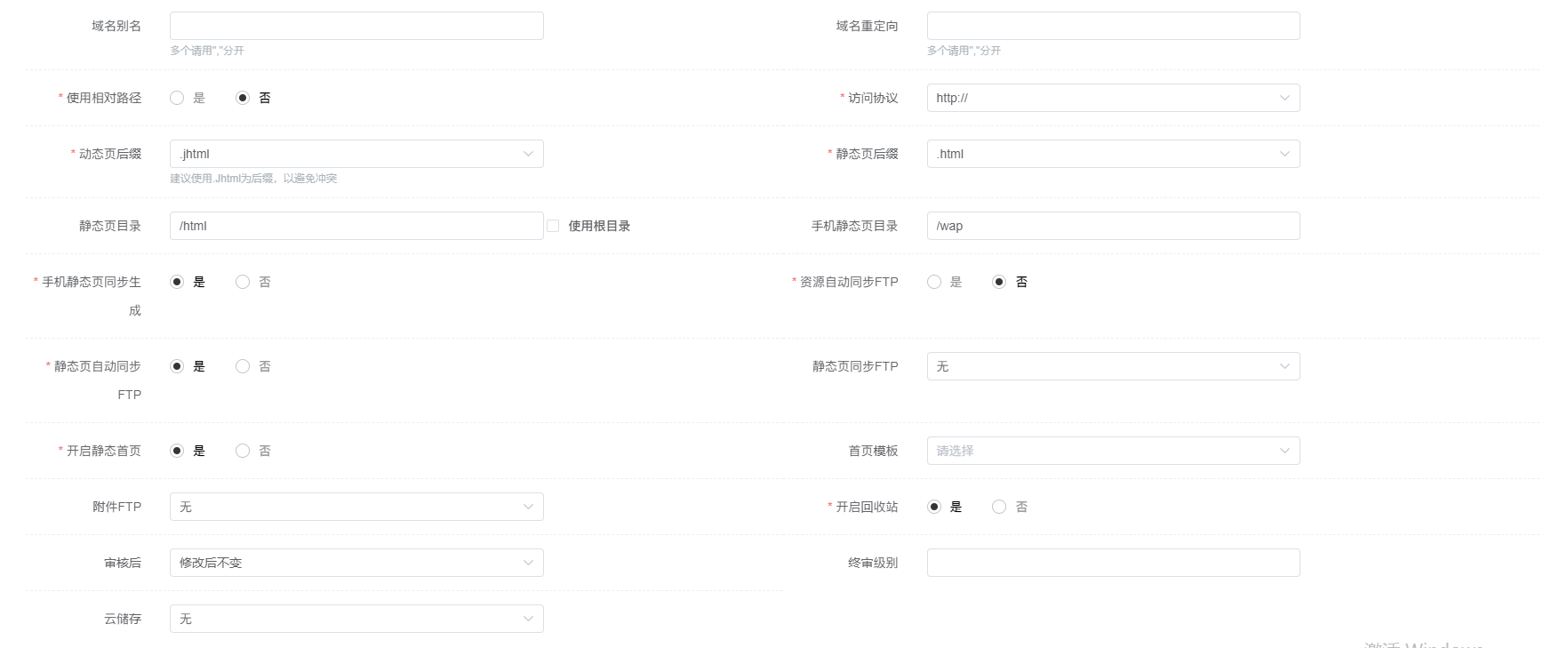Click the 终审级别 input field
This screenshot has height=648, width=1568.
pyautogui.click(x=1113, y=563)
